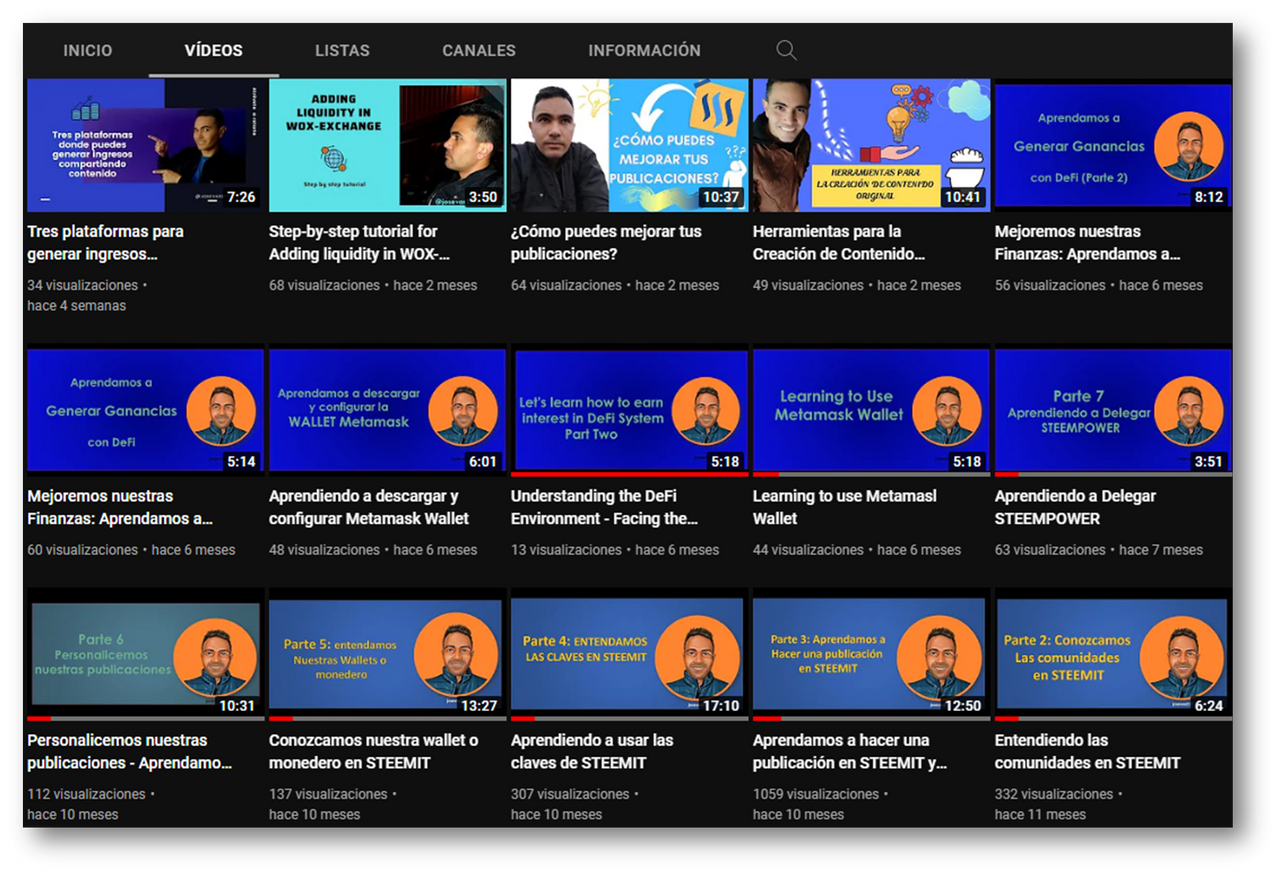The image size is (1280, 875).
Task: Click the 3:50 duration badge
Action: 483,197
